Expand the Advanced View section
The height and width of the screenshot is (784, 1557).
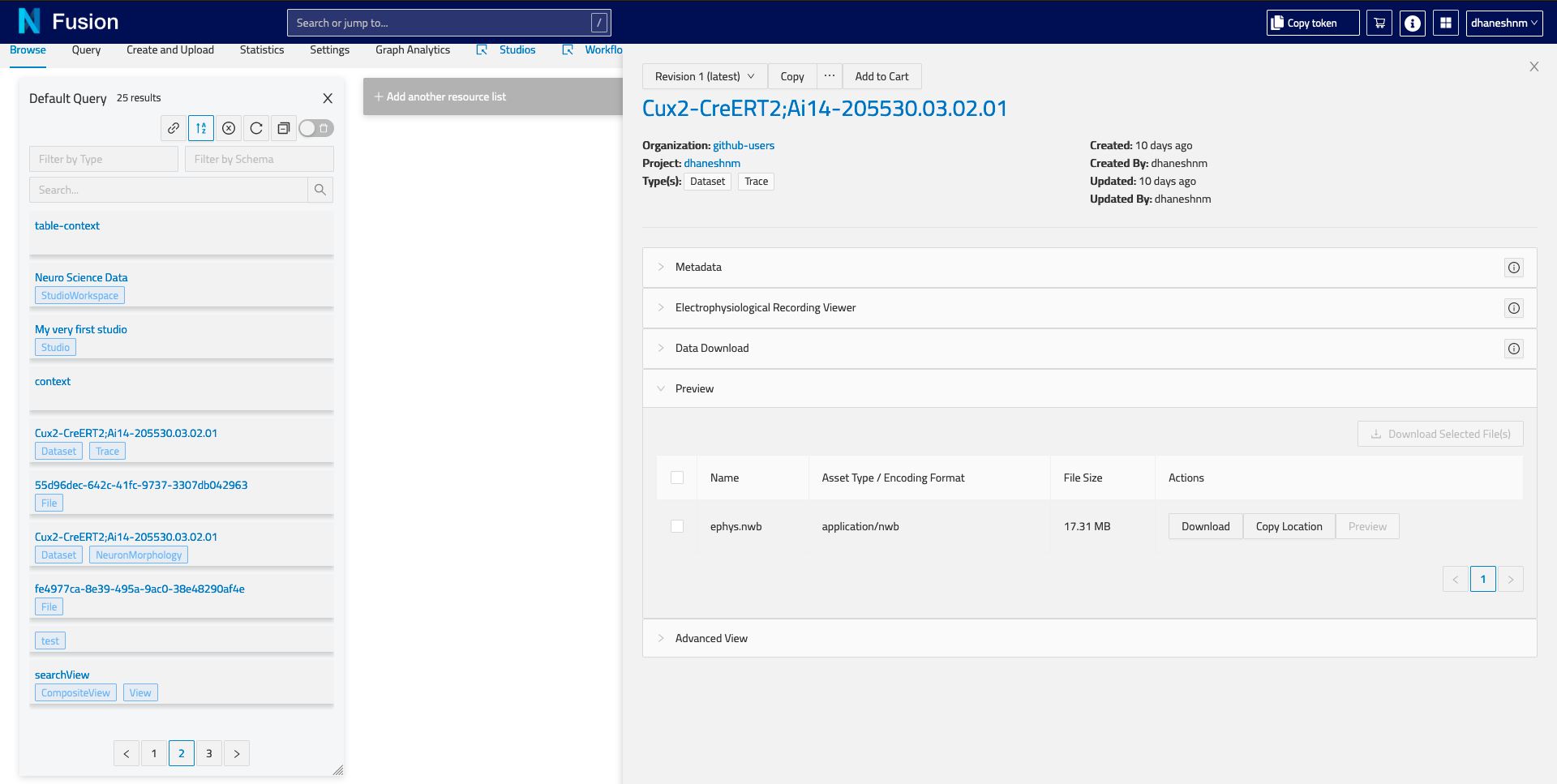click(1089, 638)
